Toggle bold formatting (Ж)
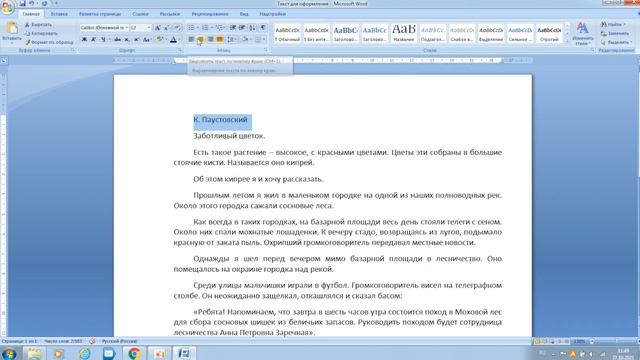 click(x=84, y=40)
